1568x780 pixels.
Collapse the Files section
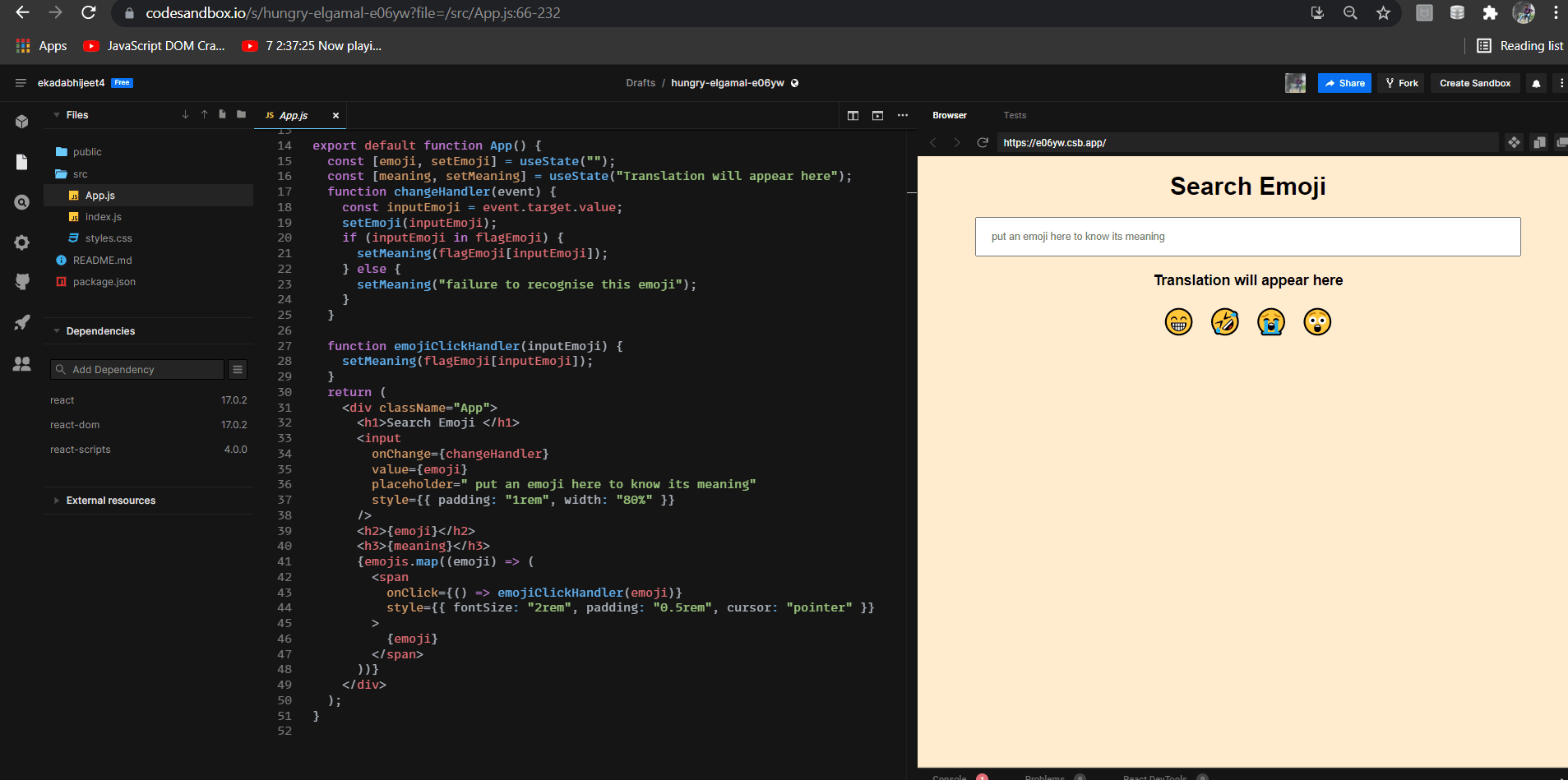point(57,115)
